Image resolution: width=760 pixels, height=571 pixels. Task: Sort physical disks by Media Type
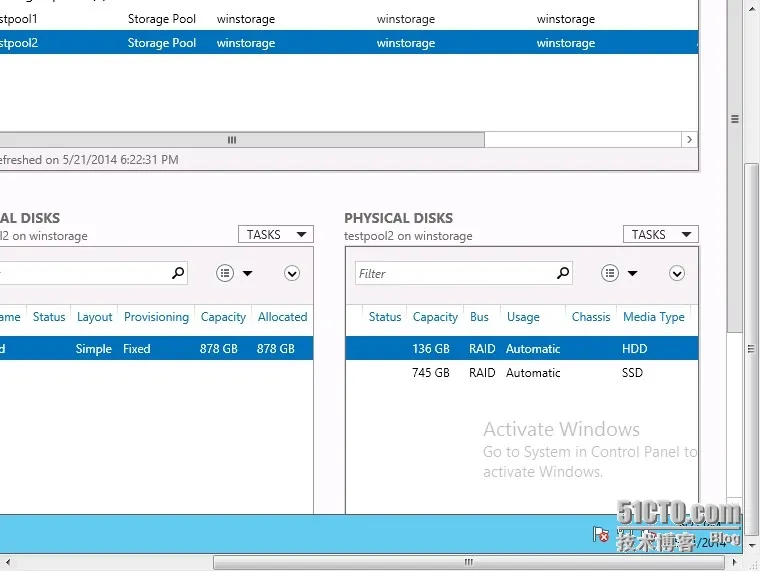pyautogui.click(x=654, y=317)
